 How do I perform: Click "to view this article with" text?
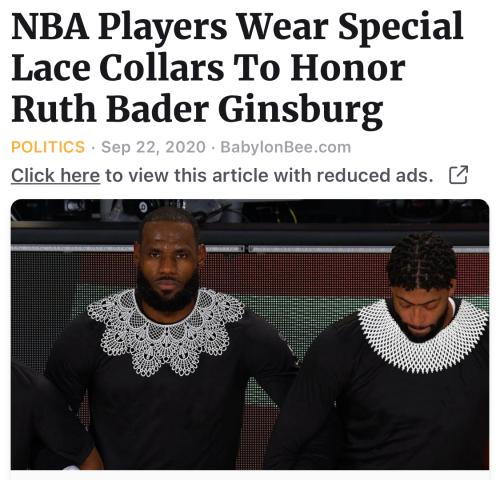click(x=208, y=175)
